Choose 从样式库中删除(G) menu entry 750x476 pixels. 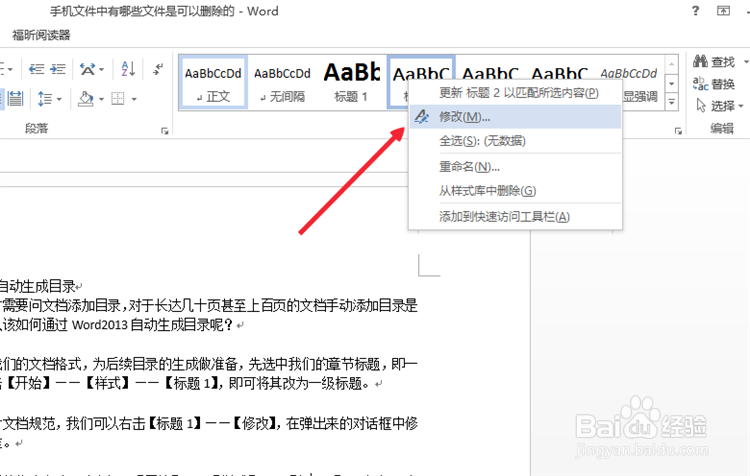click(516, 191)
